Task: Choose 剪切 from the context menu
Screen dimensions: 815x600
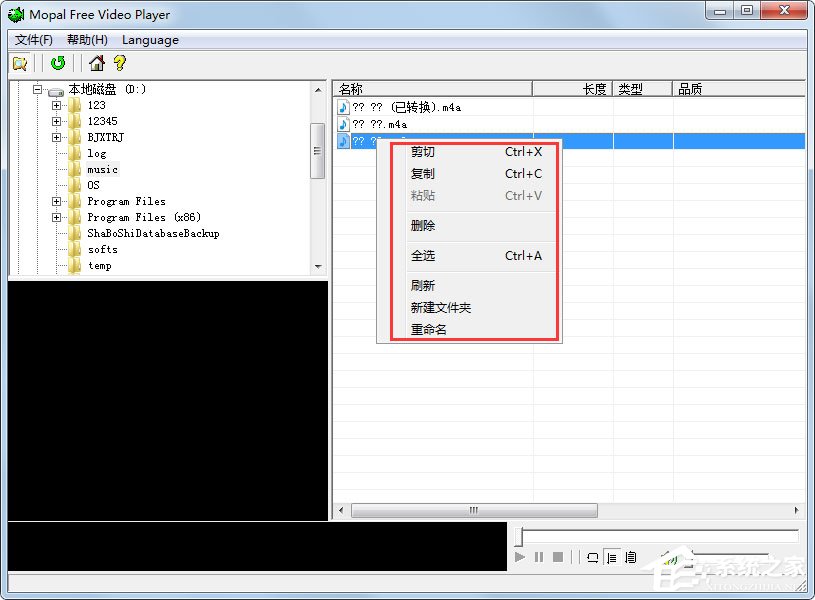Action: pos(423,152)
